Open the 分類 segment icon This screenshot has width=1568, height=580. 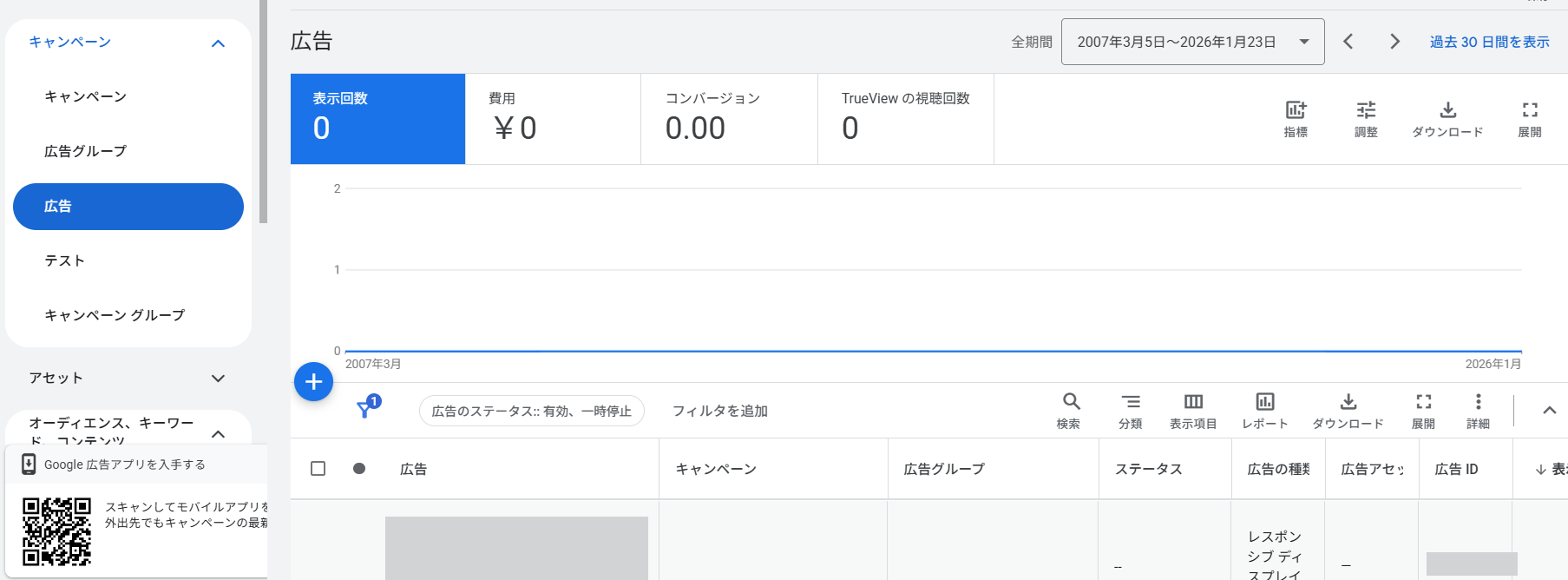pos(1130,409)
